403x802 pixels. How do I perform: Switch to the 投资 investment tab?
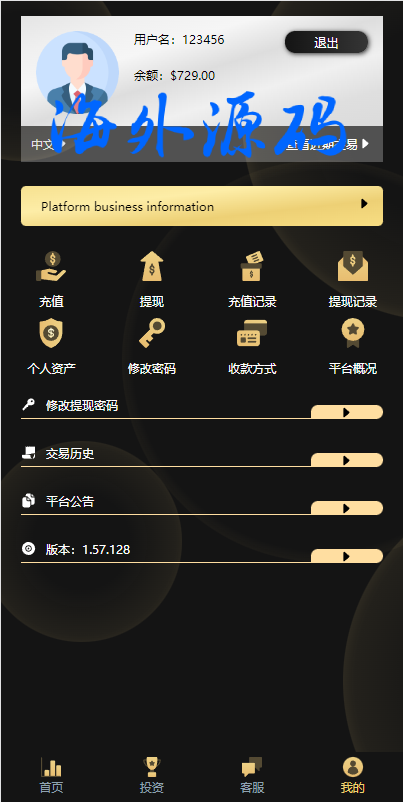[152, 775]
